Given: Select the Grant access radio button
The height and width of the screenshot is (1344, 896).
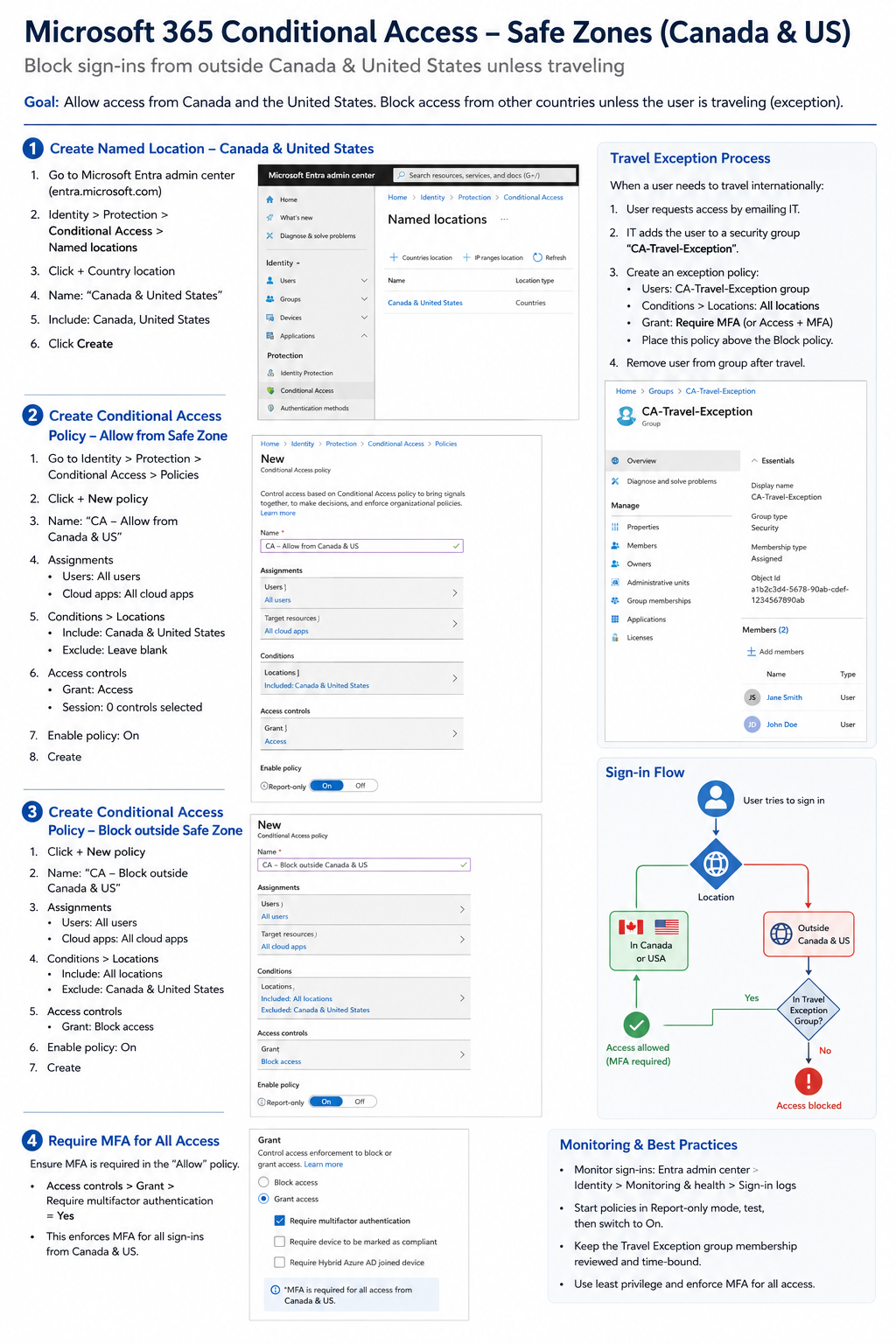Looking at the screenshot, I should 263,1199.
